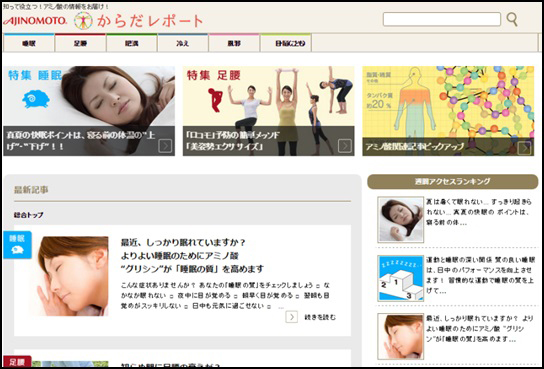Screen dimensions: 544x369
Task: Open the 特集 睡眠 sleeping woman banner
Action: [x=89, y=111]
